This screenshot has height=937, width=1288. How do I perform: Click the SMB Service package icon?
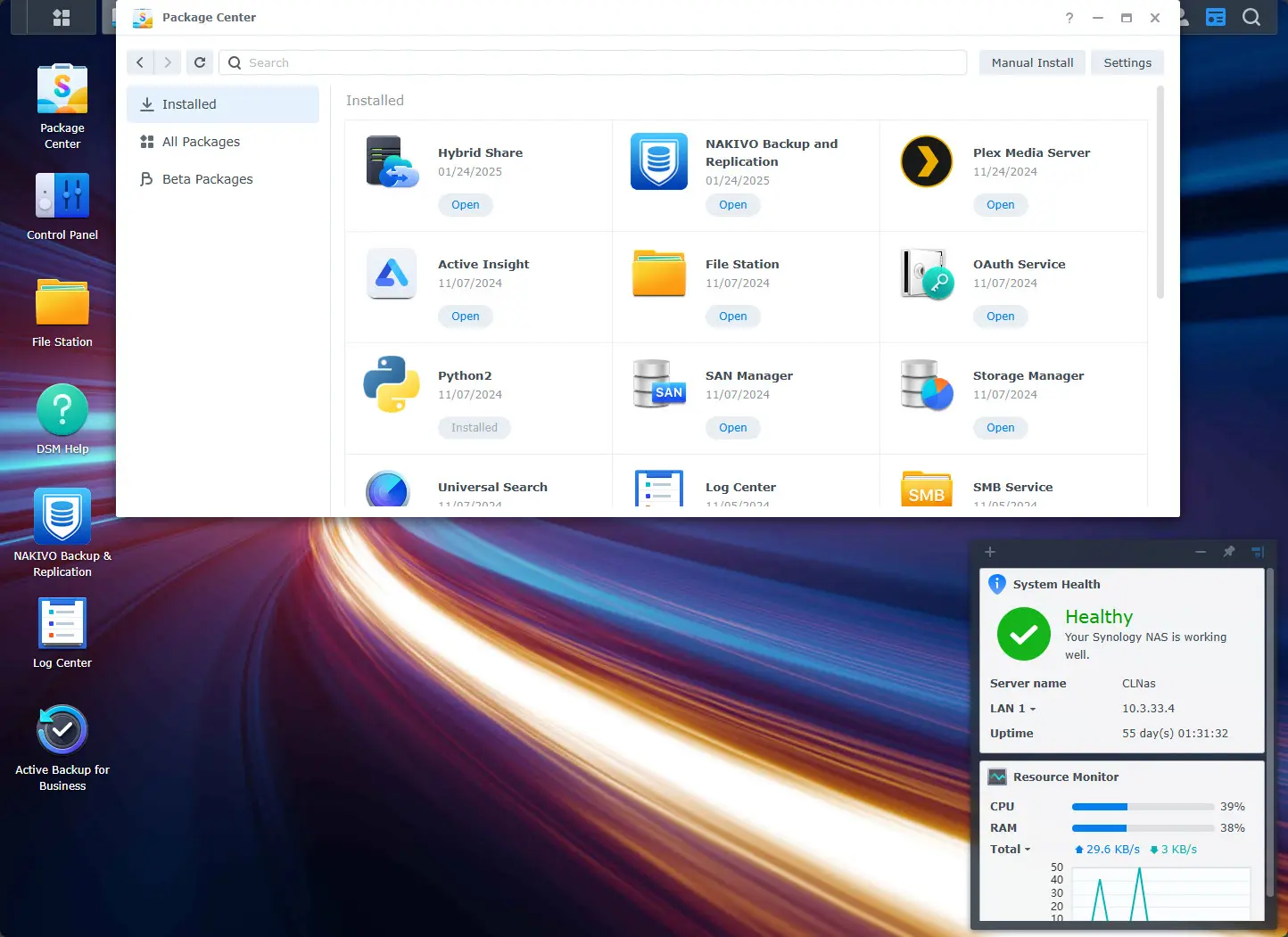[927, 489]
